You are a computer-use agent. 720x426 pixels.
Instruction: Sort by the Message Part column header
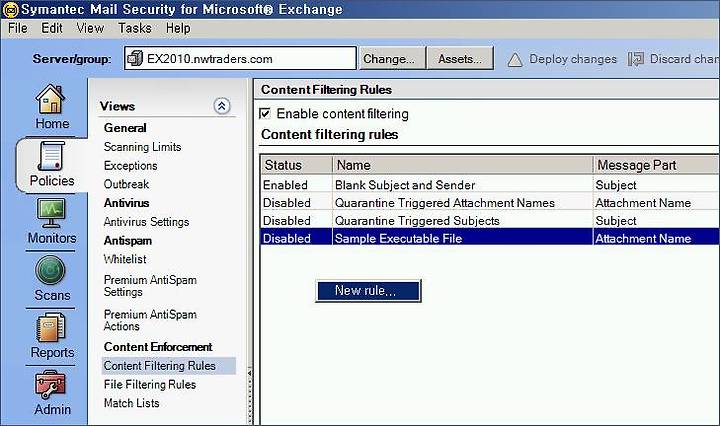click(x=656, y=165)
